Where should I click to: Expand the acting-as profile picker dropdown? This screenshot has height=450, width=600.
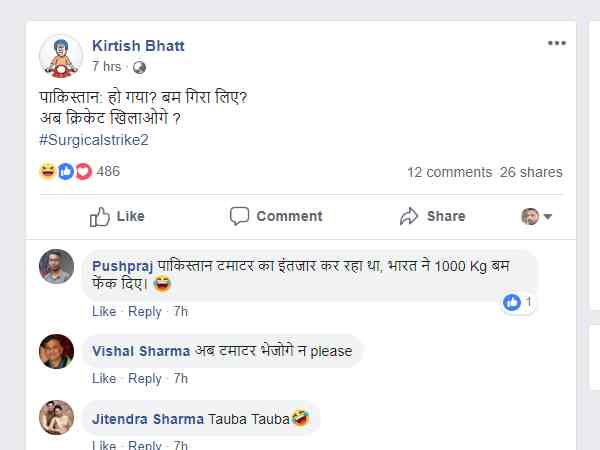point(537,217)
